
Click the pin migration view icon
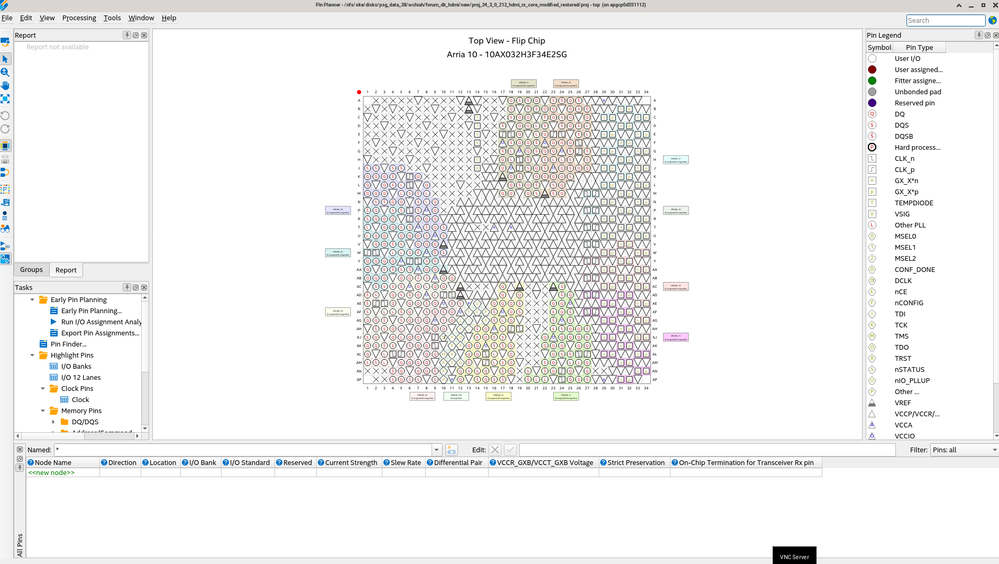5,203
